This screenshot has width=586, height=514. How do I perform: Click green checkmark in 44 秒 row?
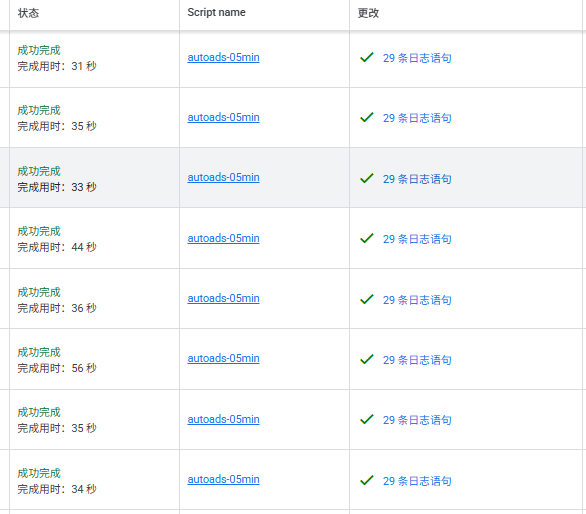[x=367, y=238]
